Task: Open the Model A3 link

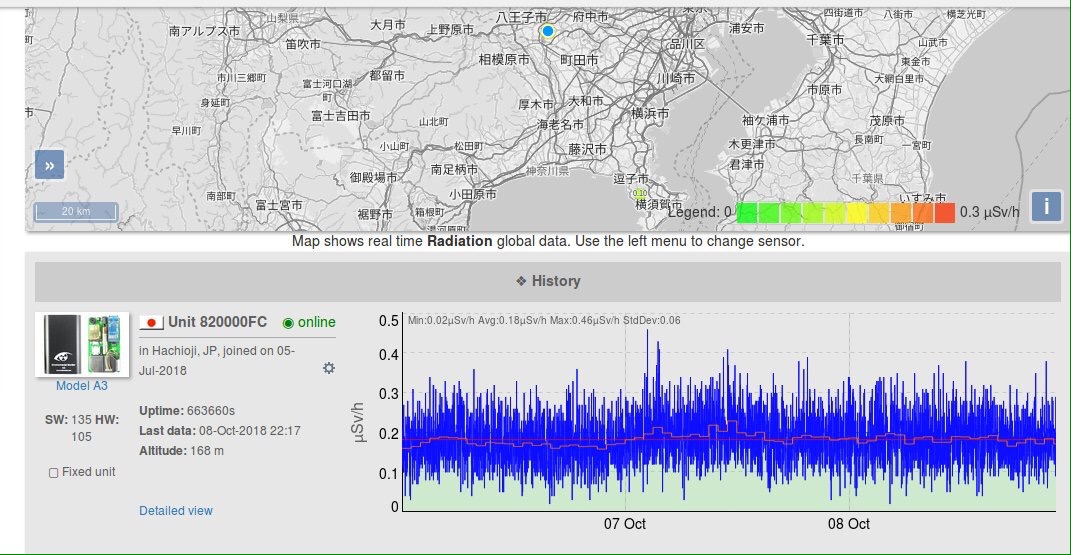Action: [81, 385]
